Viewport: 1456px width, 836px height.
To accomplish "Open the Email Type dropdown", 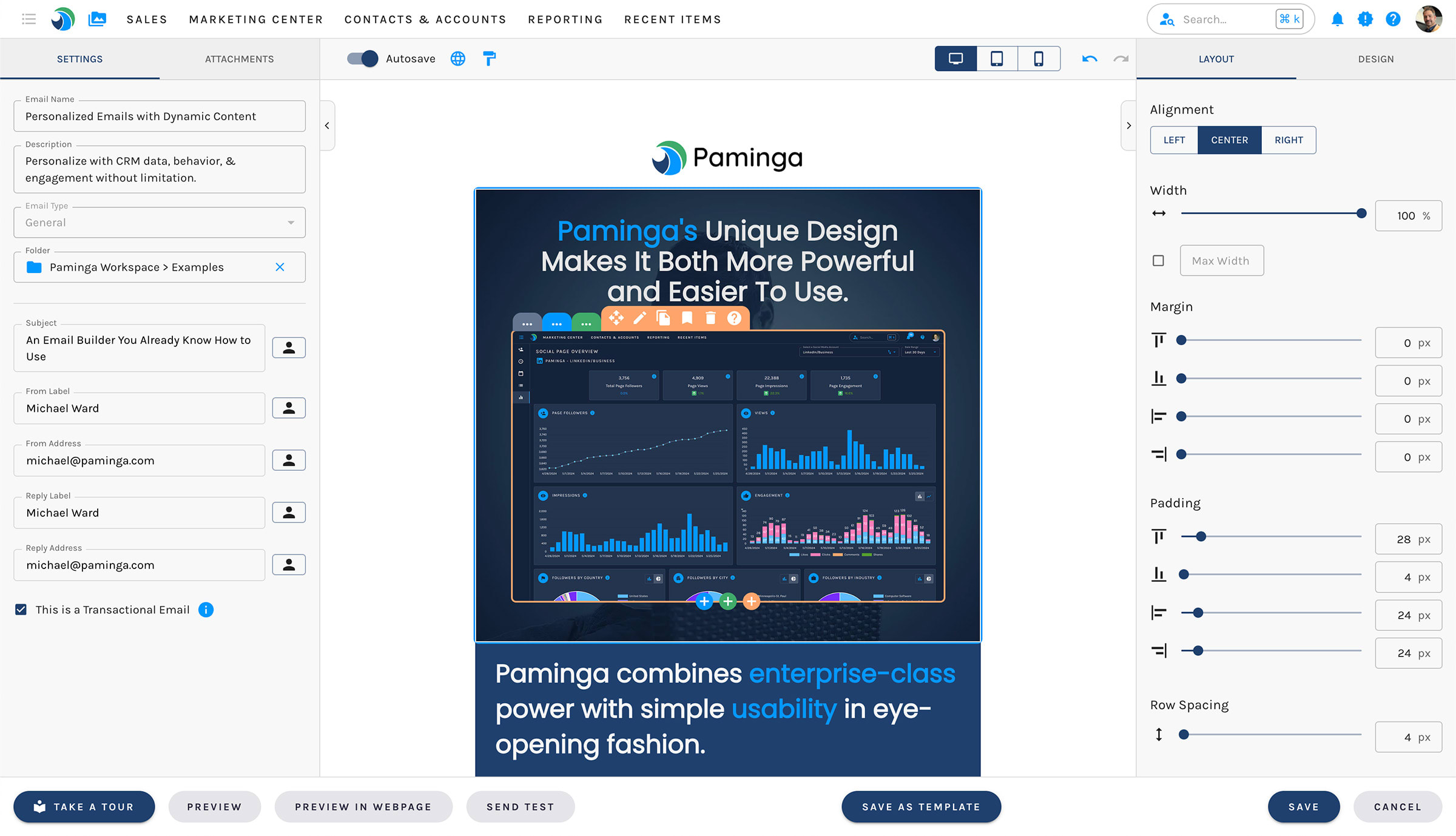I will tap(160, 223).
